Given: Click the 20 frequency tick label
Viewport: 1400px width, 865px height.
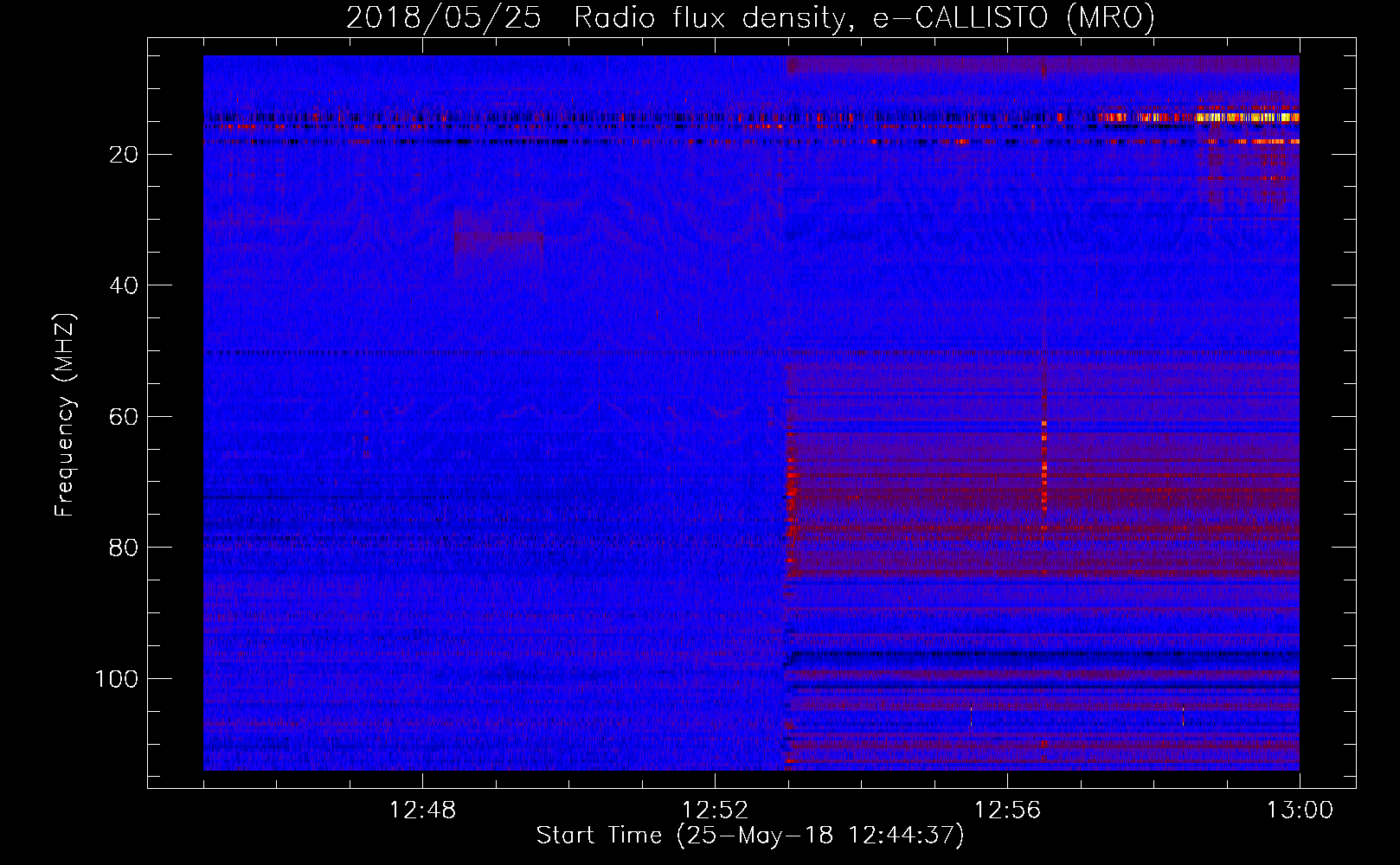Looking at the screenshot, I should pyautogui.click(x=124, y=155).
